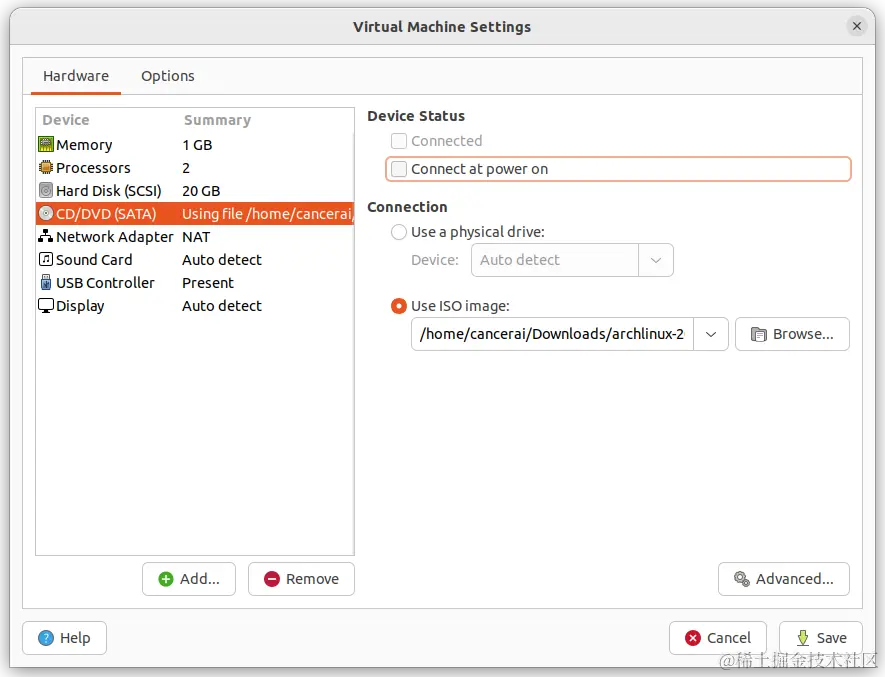Image resolution: width=885 pixels, height=677 pixels.
Task: Click the Processors CPU icon
Action: pos(46,167)
